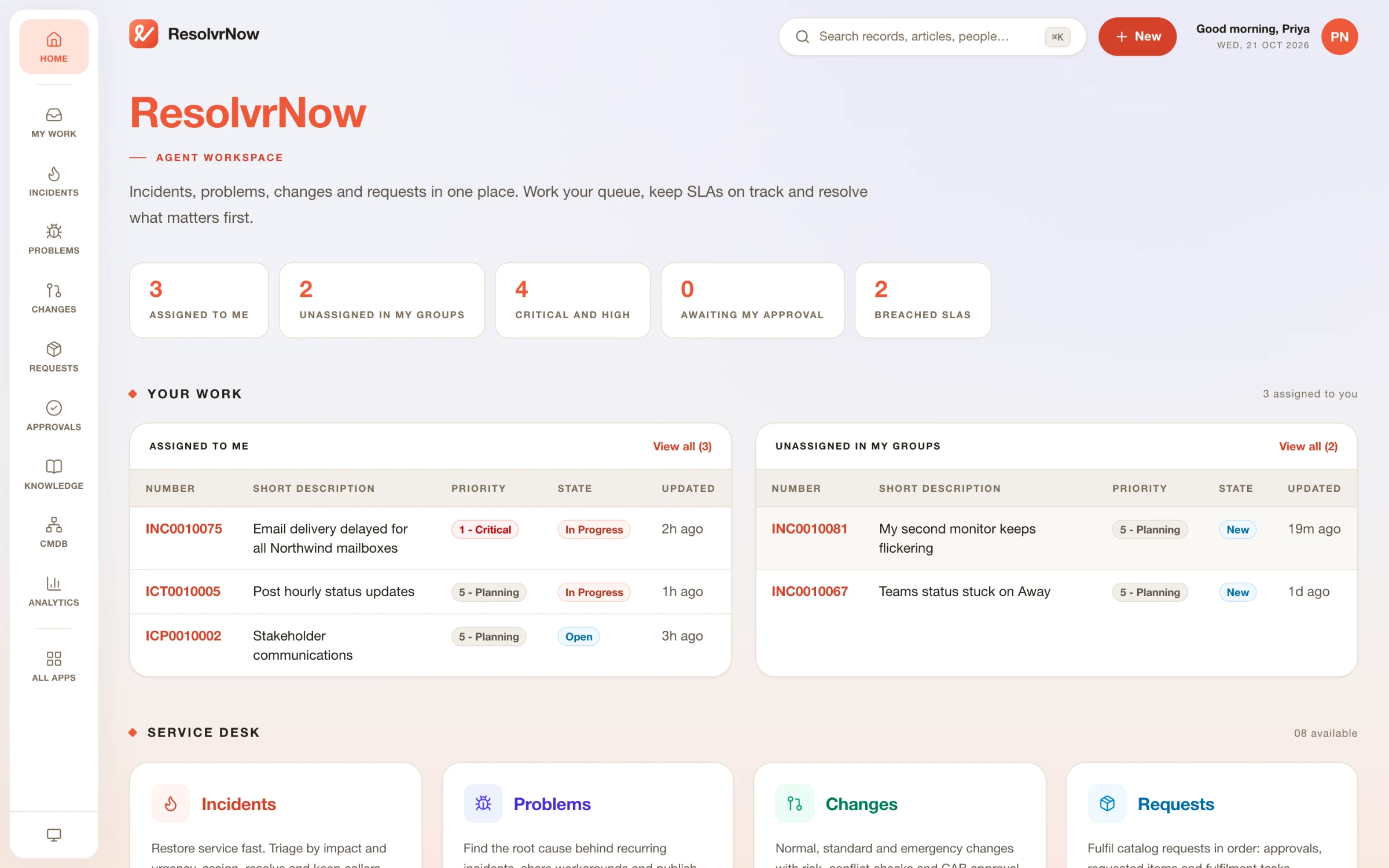
Task: Click View all (3) link
Action: pyautogui.click(x=682, y=446)
